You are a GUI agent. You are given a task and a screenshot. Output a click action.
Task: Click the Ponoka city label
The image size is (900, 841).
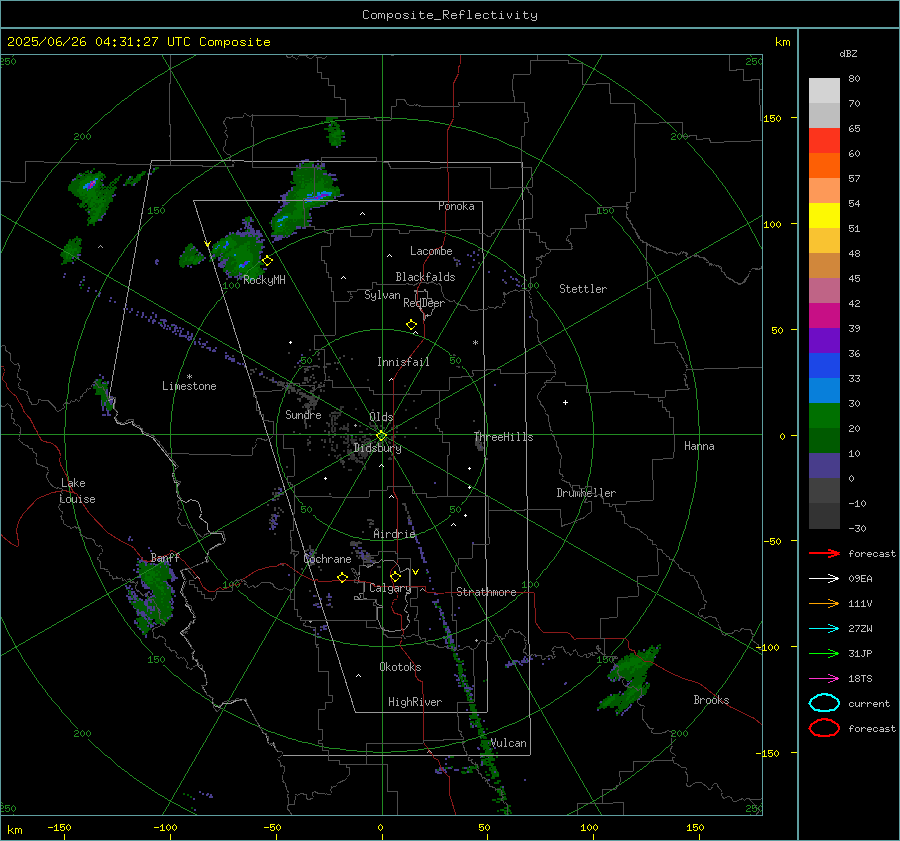click(456, 206)
